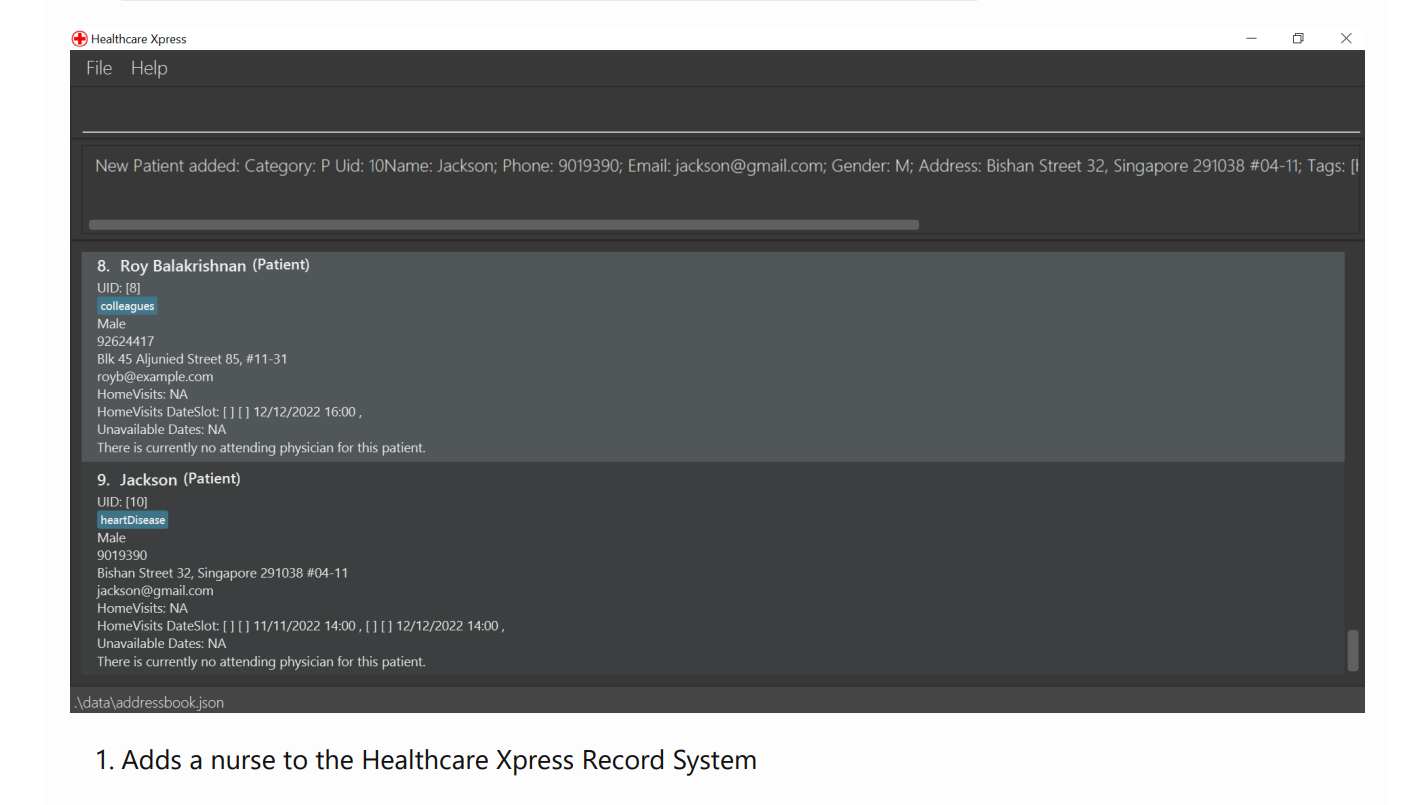Screen dimensions: 1408x805
Task: Click UID: [8] text
Action: click(x=118, y=288)
